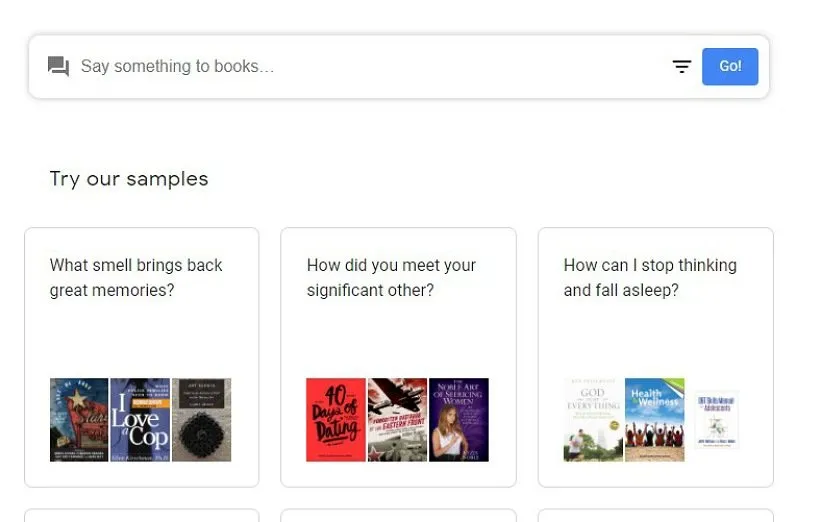Select the 'Forgotten Bastards of the Eastern Front' cover

point(397,420)
